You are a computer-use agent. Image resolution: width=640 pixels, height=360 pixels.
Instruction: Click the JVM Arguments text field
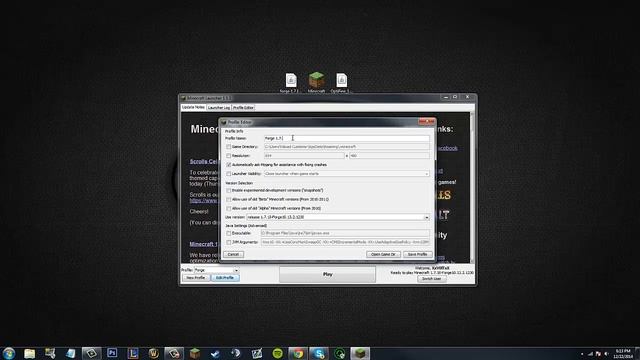click(345, 242)
